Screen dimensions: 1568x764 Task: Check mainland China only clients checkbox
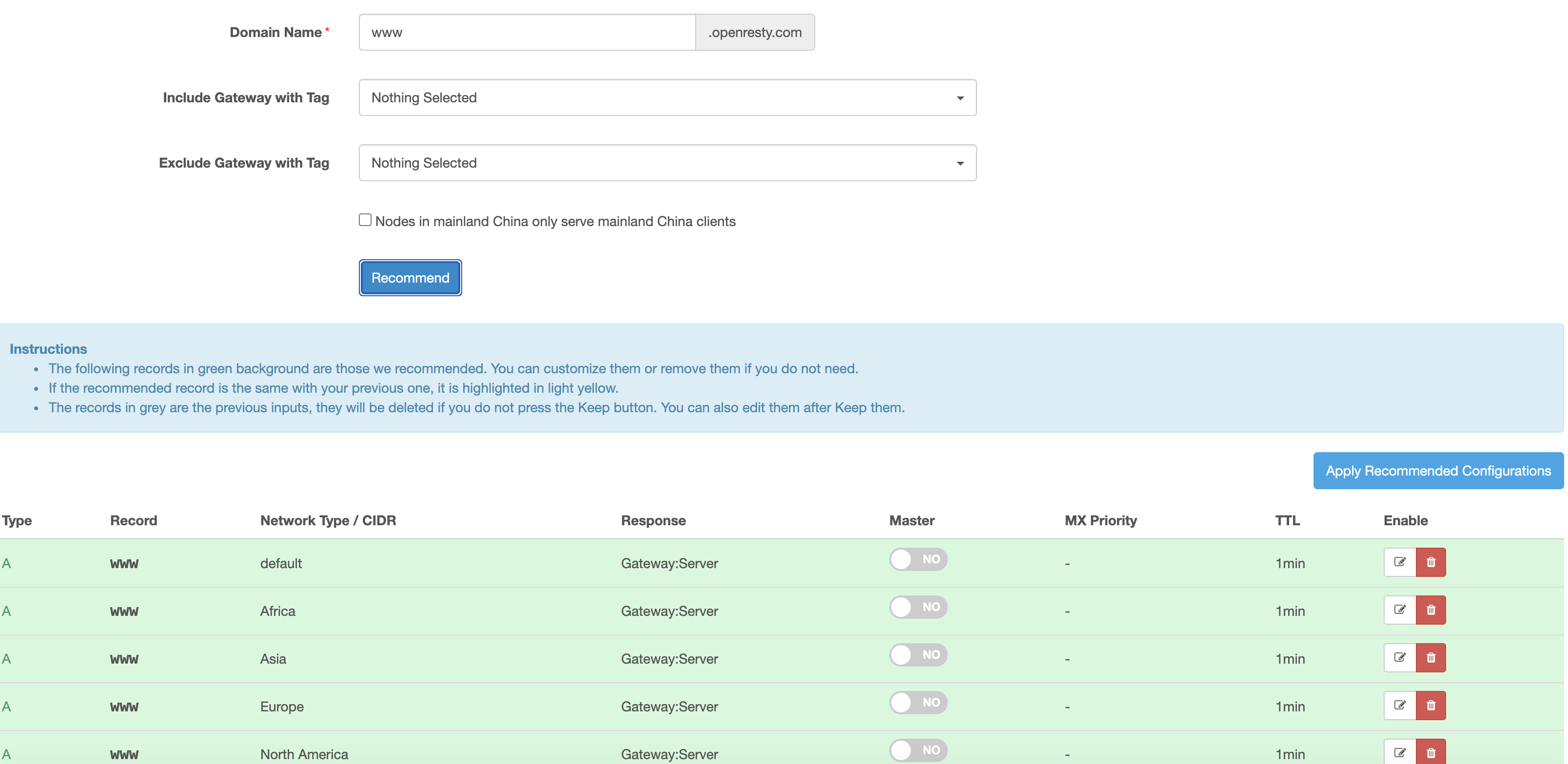[x=365, y=220]
